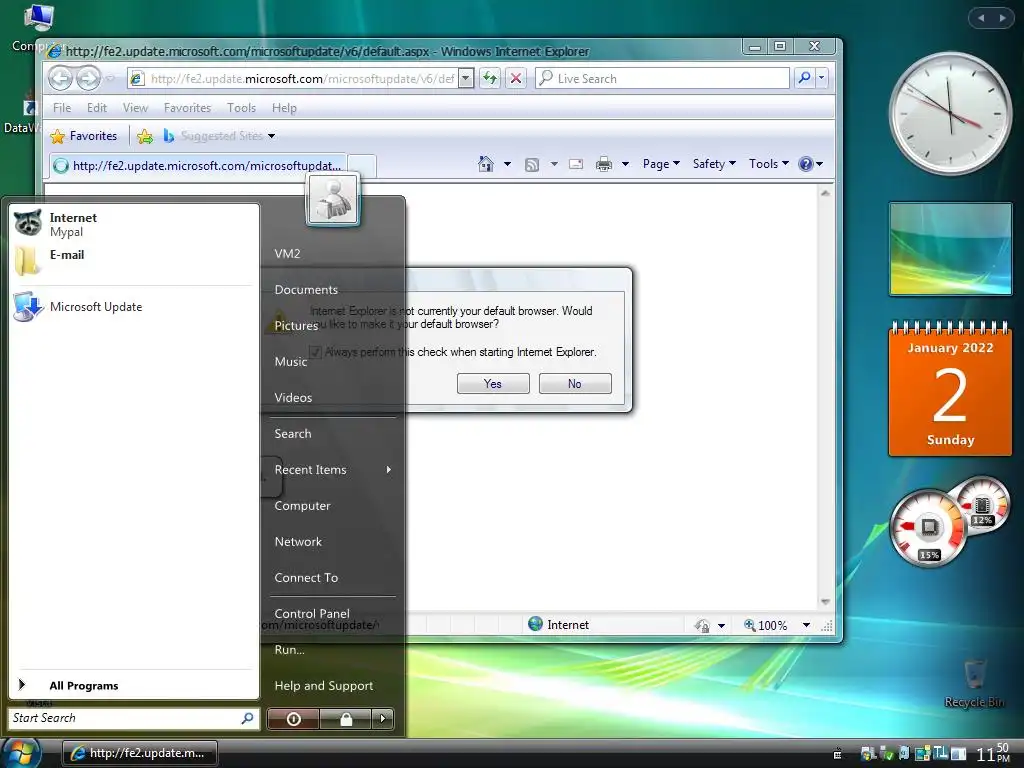Click the user account picture icon
Viewport: 1024px width, 768px height.
pyautogui.click(x=332, y=199)
